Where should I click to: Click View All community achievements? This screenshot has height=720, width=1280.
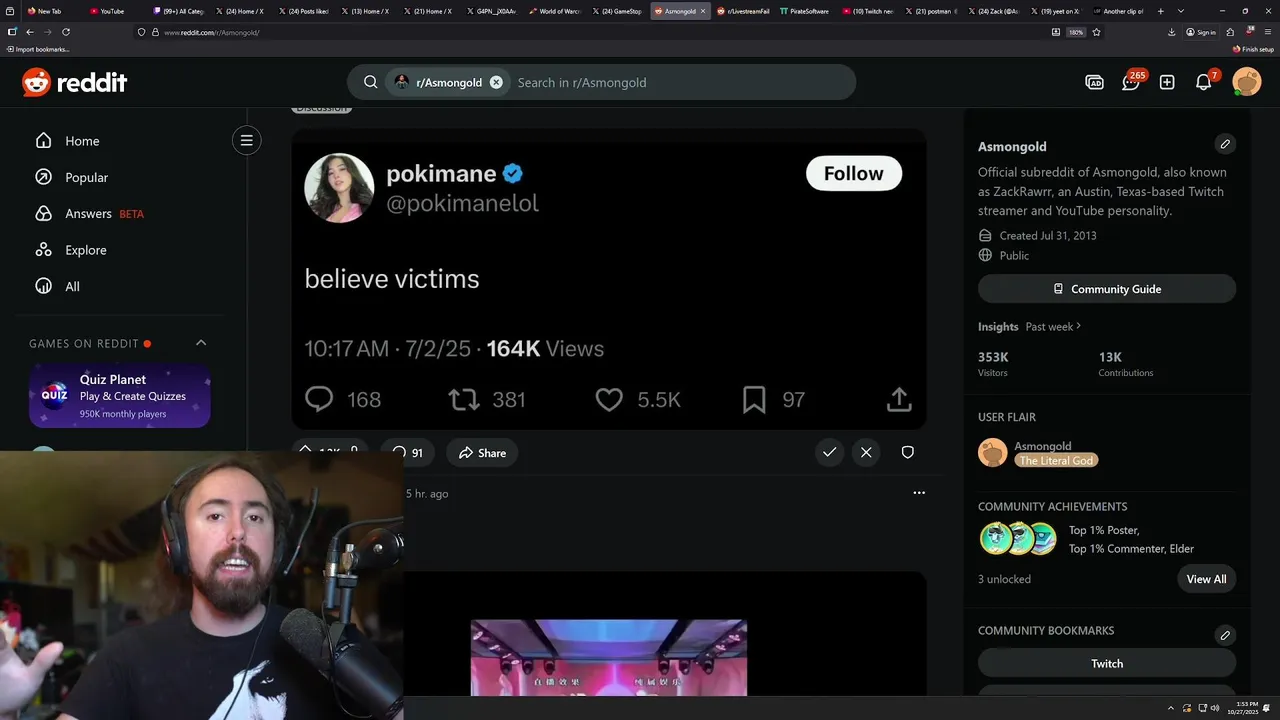tap(1206, 579)
